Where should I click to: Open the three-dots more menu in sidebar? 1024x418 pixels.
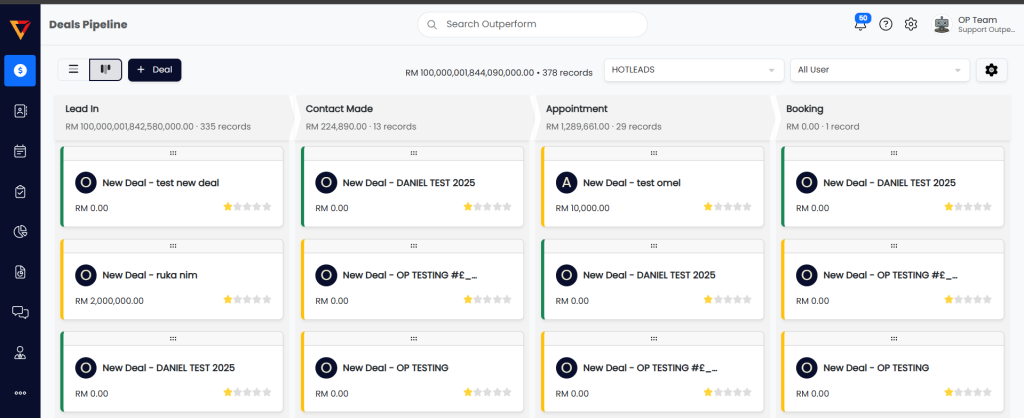[20, 392]
